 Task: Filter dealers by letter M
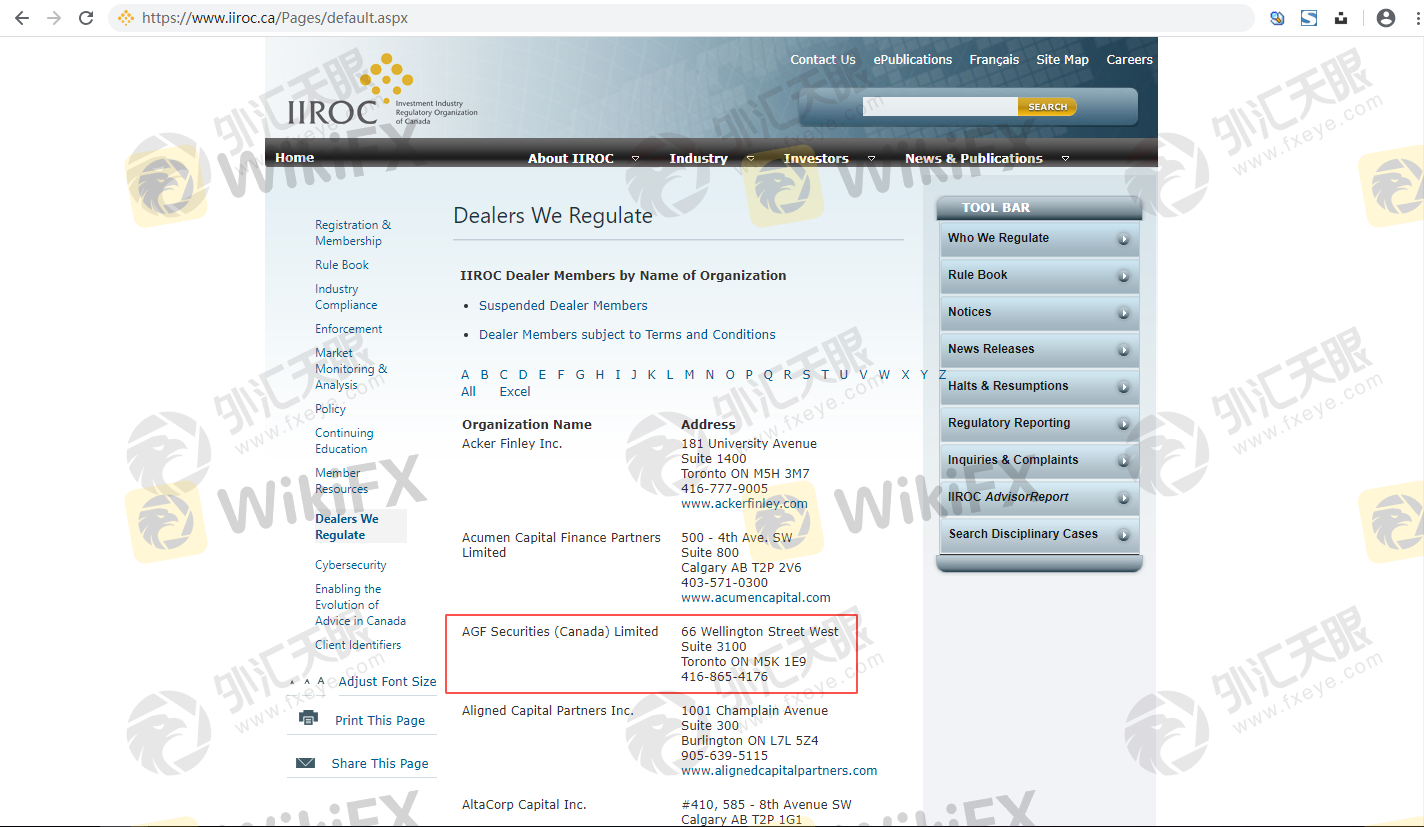[x=689, y=375]
